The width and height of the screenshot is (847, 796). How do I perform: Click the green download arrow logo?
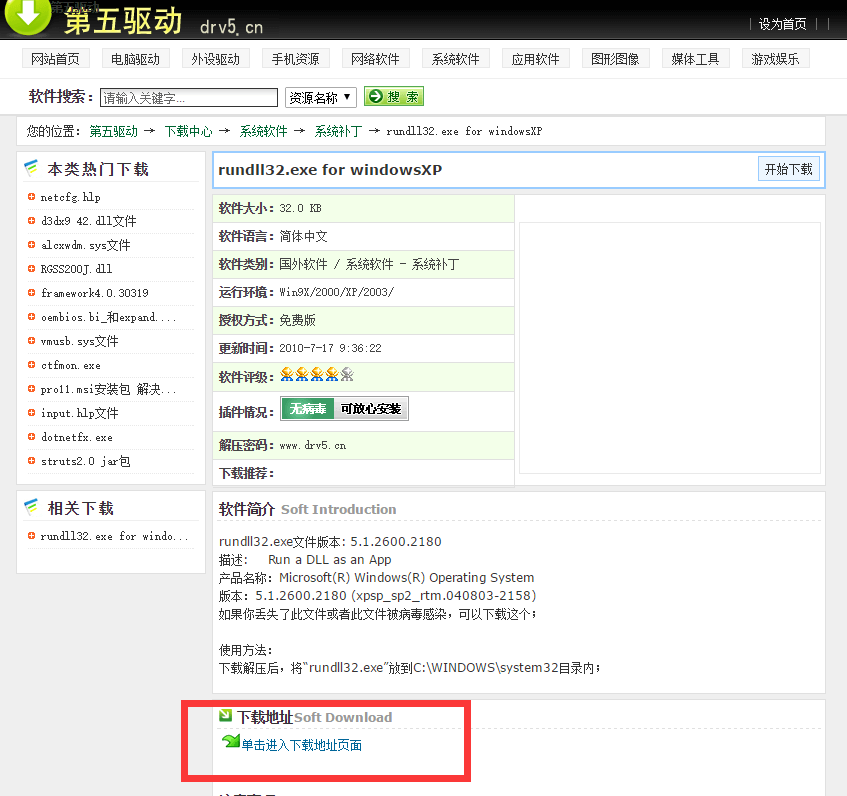click(x=28, y=16)
